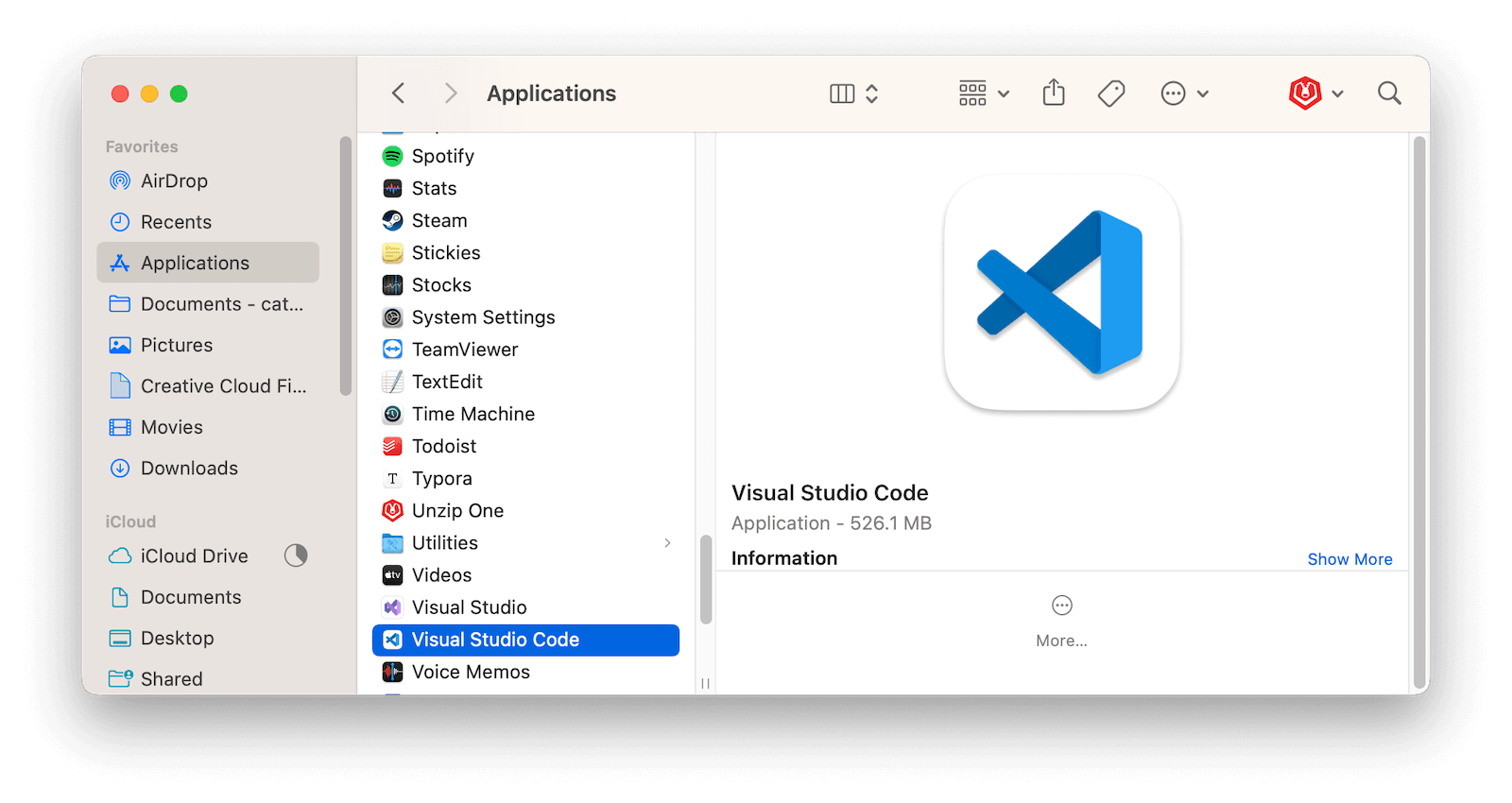
Task: Open the ellipsis action menu dropdown
Action: 1184,94
